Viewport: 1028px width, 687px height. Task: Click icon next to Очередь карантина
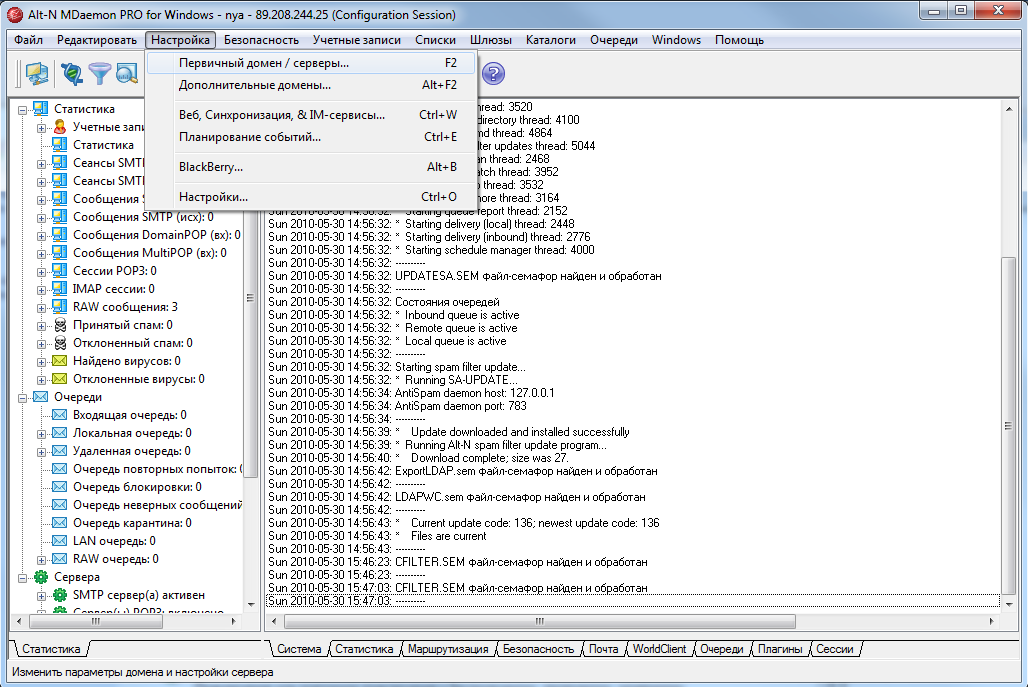[x=60, y=523]
